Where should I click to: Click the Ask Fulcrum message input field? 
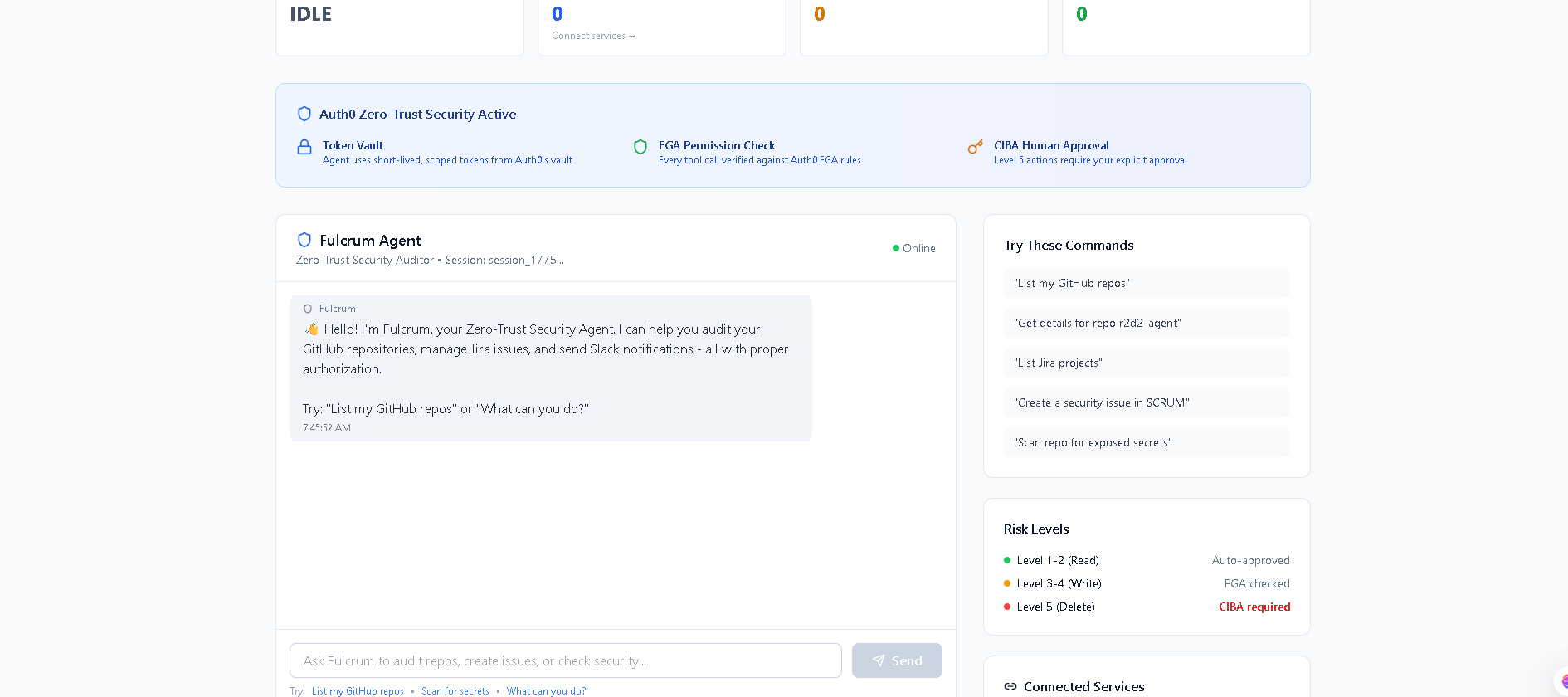566,660
